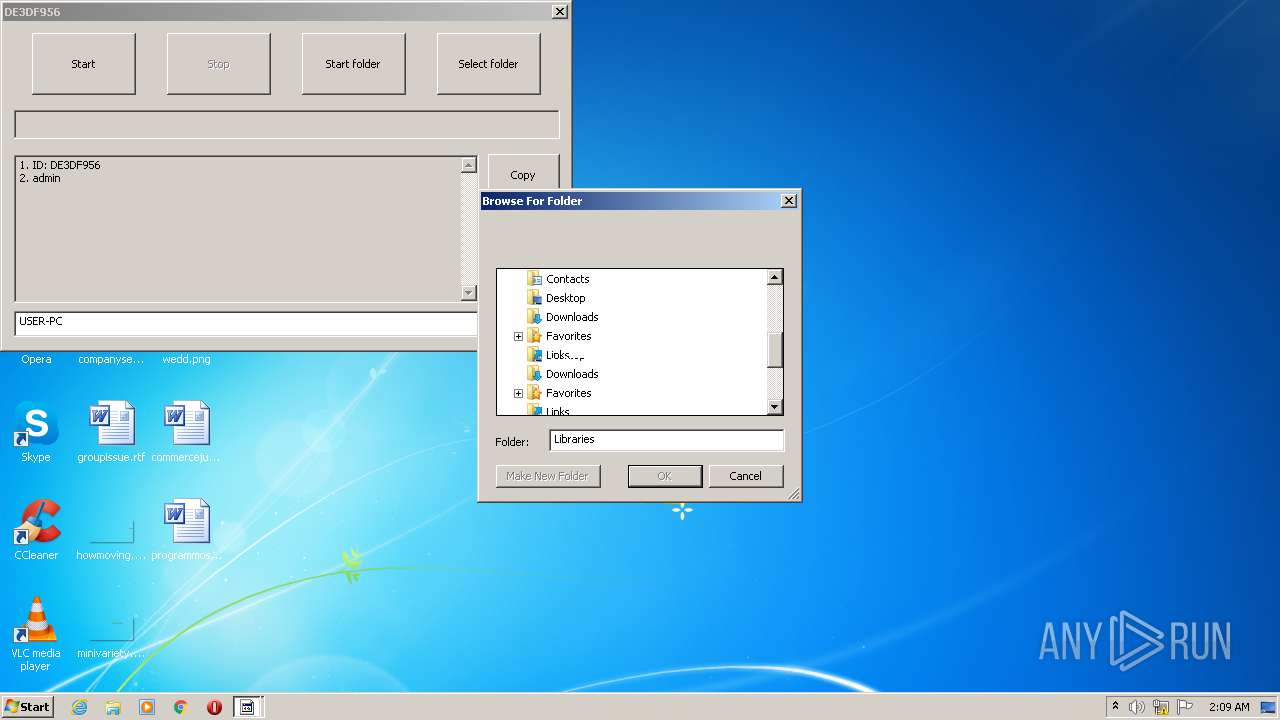
Task: Click the Desktop folder icon in tree
Action: click(534, 298)
